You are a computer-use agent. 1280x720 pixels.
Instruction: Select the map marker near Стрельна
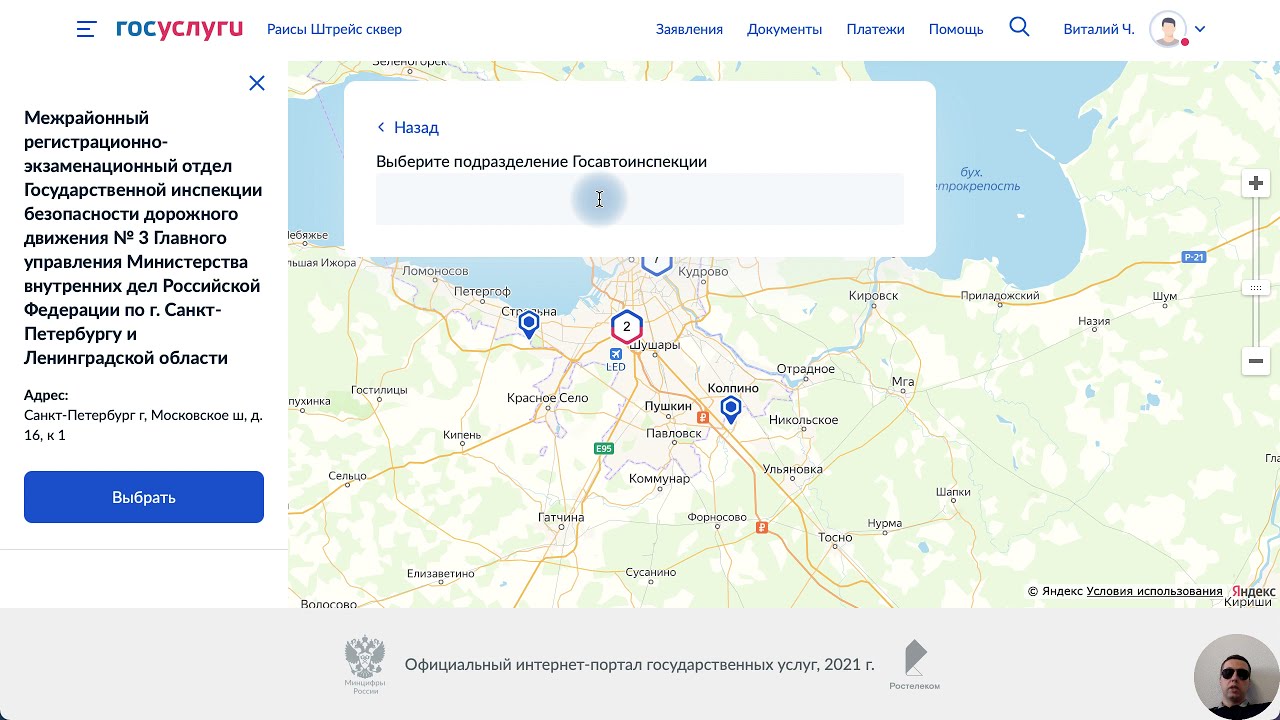point(529,324)
